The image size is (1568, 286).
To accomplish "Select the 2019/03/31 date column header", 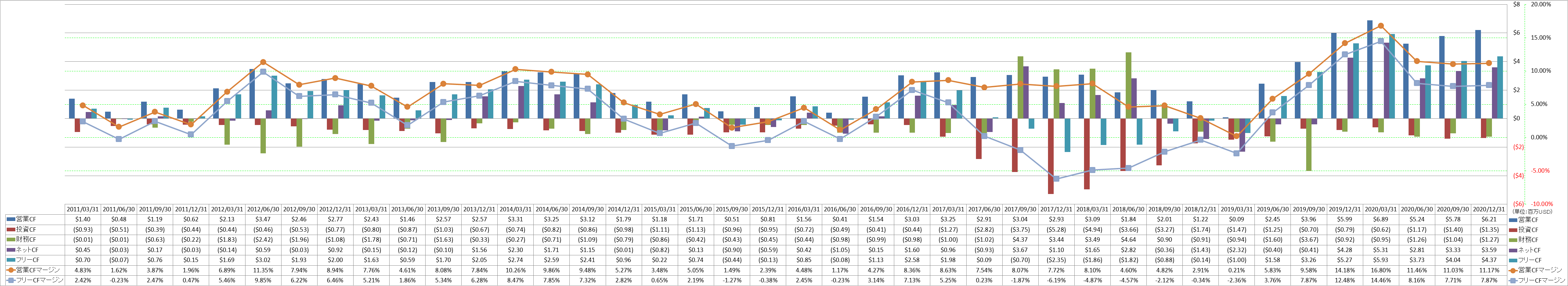I will pyautogui.click(x=1237, y=209).
